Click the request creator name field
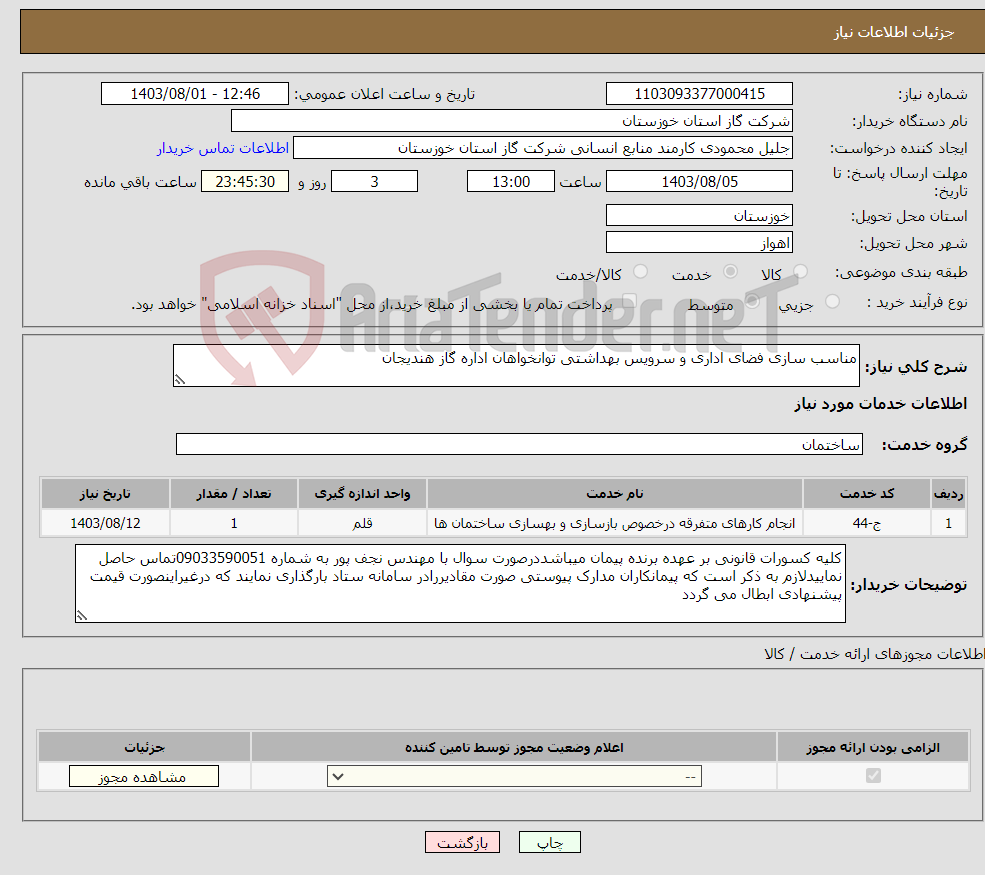Image resolution: width=985 pixels, height=875 pixels. [543, 148]
